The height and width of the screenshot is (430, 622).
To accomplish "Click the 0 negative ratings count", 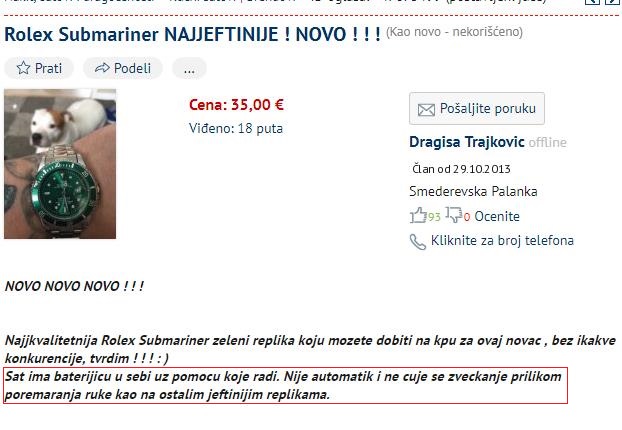I will pyautogui.click(x=467, y=217).
